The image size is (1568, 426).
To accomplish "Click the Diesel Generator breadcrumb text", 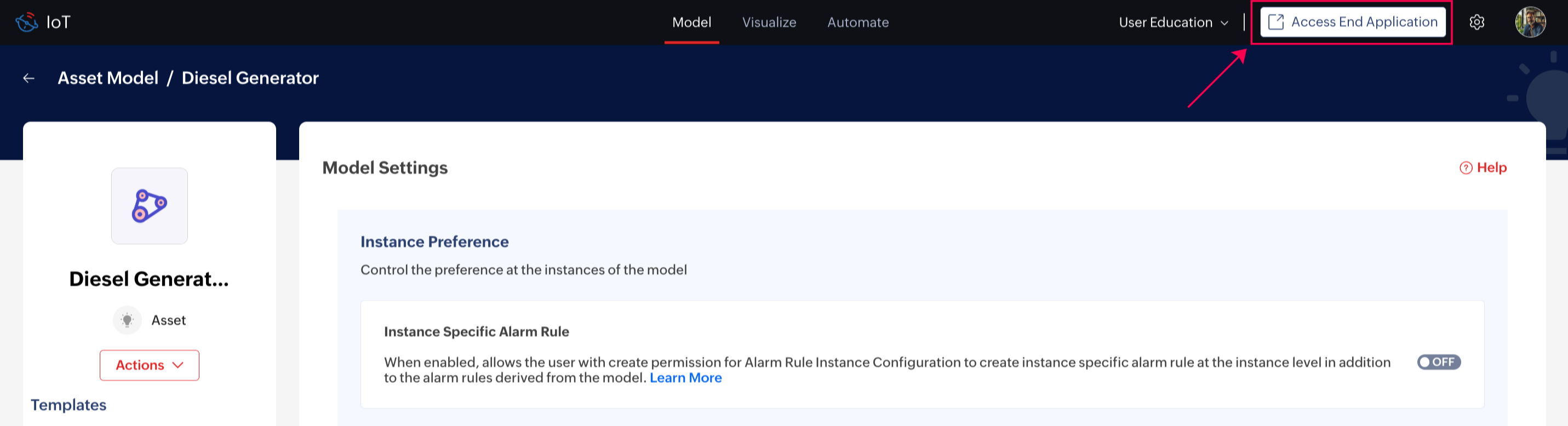I will click(x=250, y=78).
